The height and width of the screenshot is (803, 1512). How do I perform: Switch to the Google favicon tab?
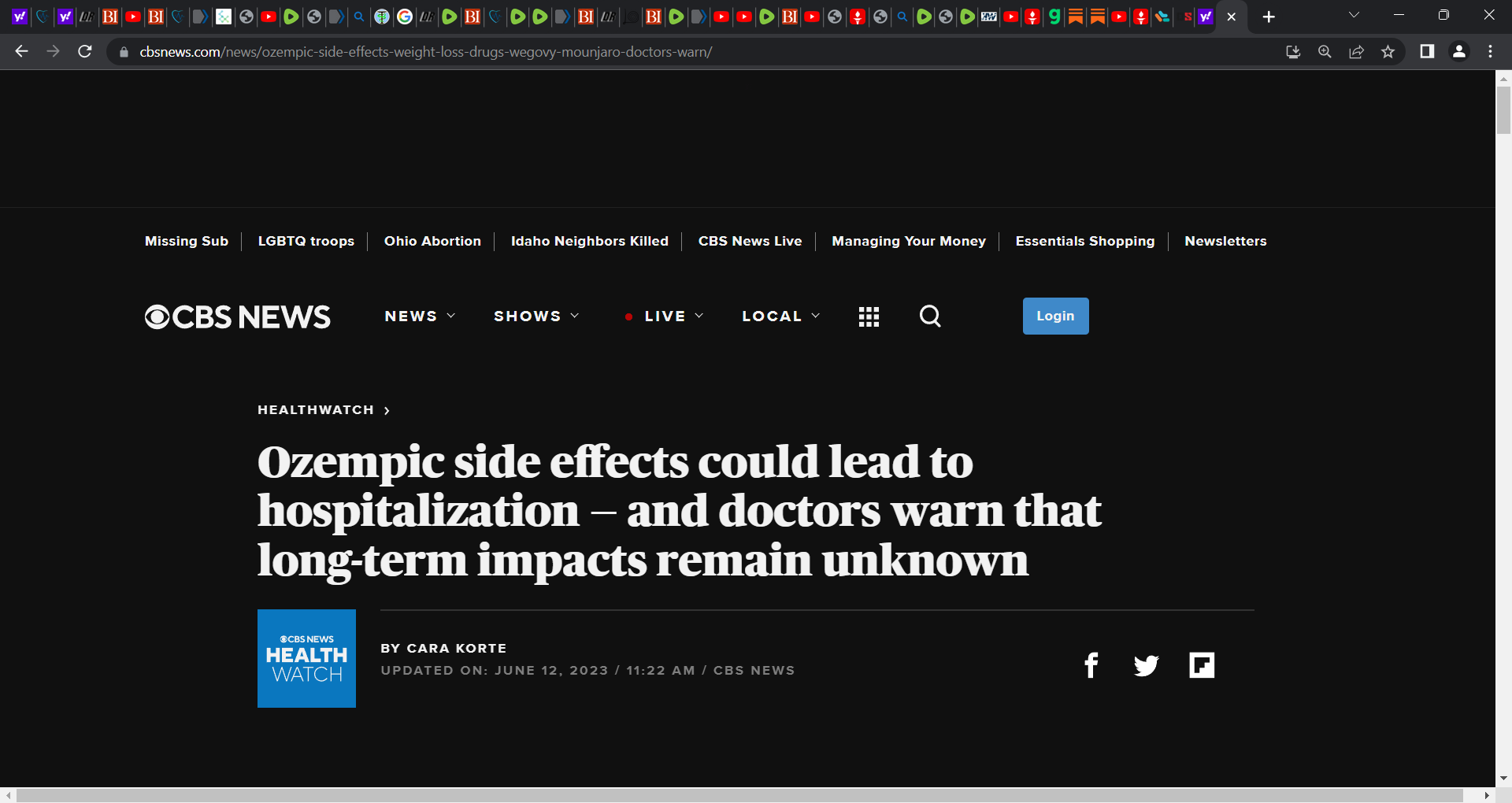tap(405, 17)
